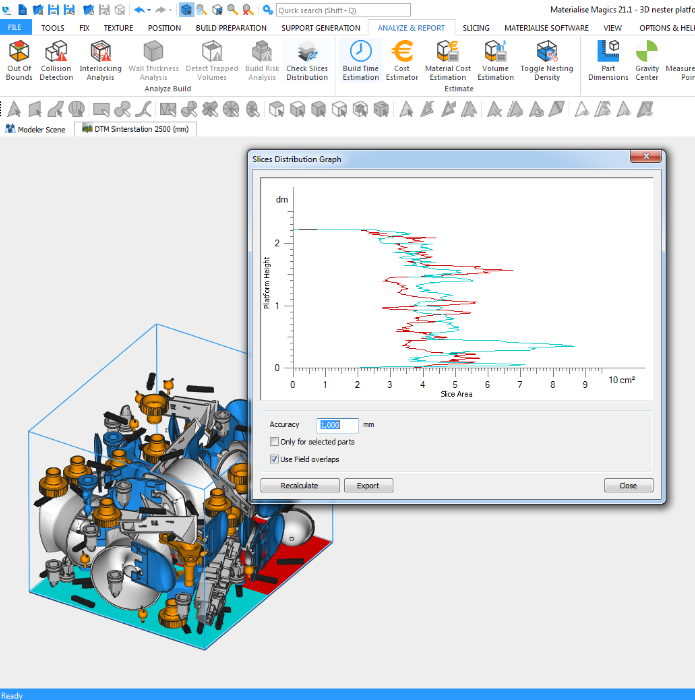695x700 pixels.
Task: Click the blue gears settings icon
Action: tap(267, 9)
